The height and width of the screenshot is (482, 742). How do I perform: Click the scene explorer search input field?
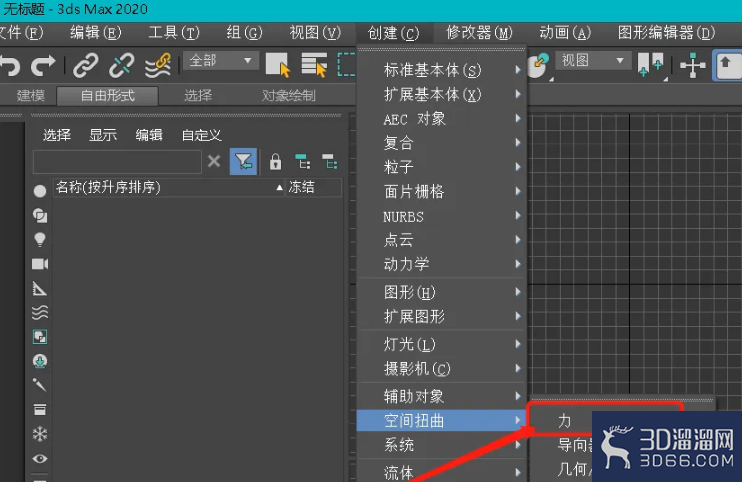click(117, 162)
